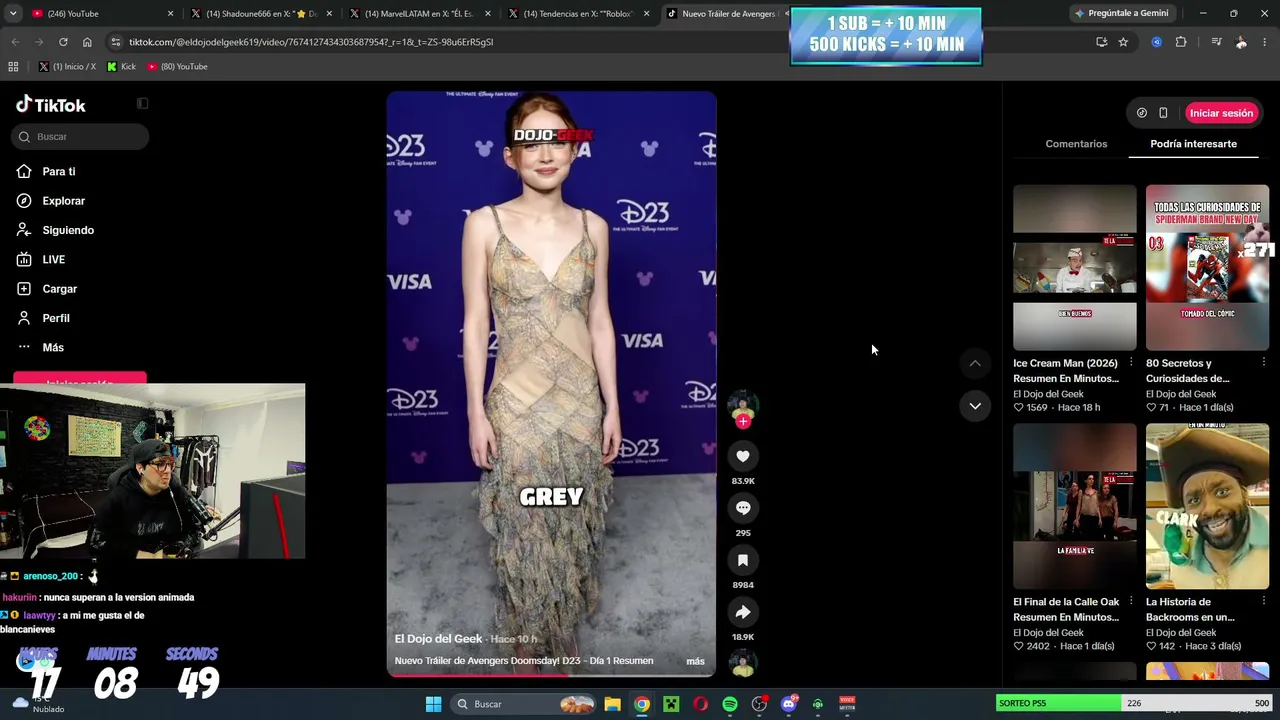Bookmark this page with the star icon

pyautogui.click(x=1123, y=42)
